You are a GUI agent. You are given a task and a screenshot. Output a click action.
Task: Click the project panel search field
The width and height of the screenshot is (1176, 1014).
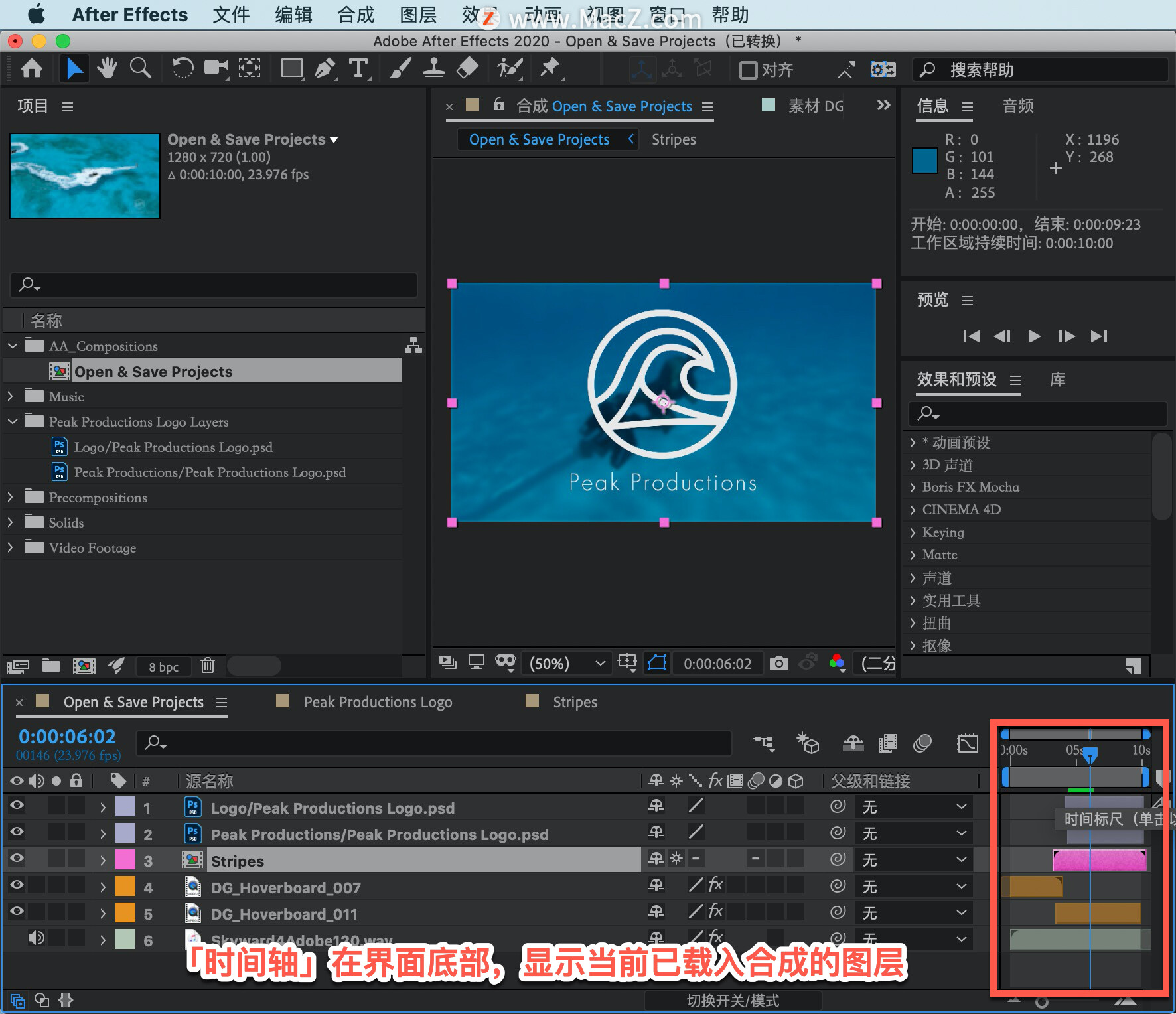click(214, 285)
